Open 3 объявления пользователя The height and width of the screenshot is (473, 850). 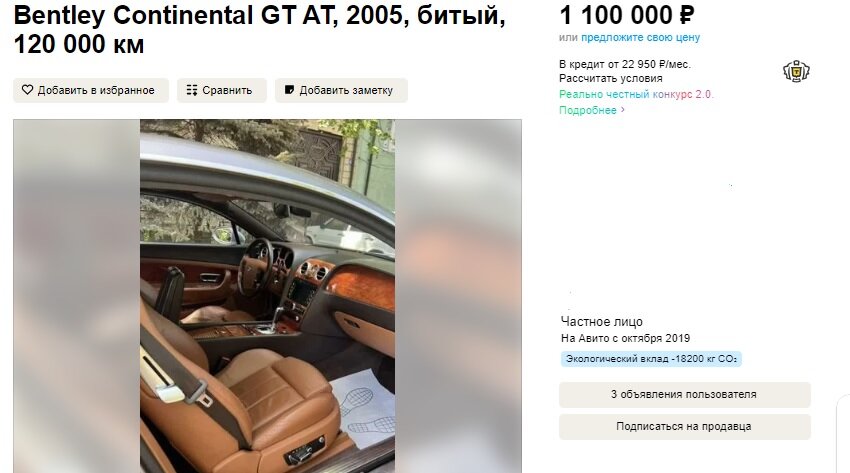(x=685, y=394)
